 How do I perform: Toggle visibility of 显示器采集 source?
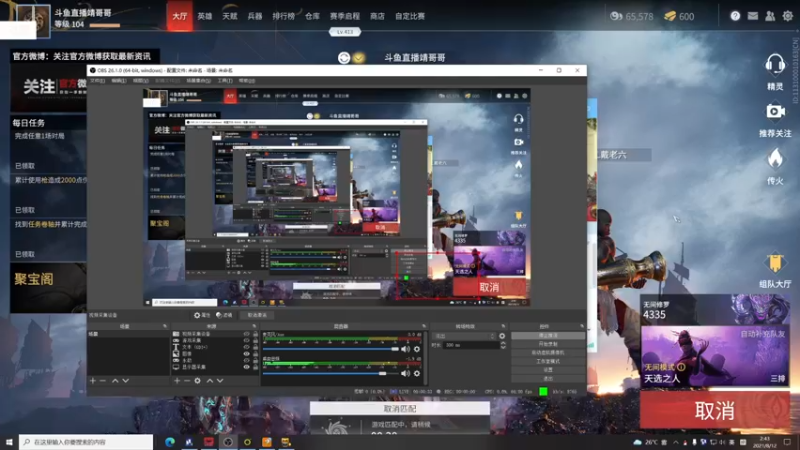tap(246, 367)
